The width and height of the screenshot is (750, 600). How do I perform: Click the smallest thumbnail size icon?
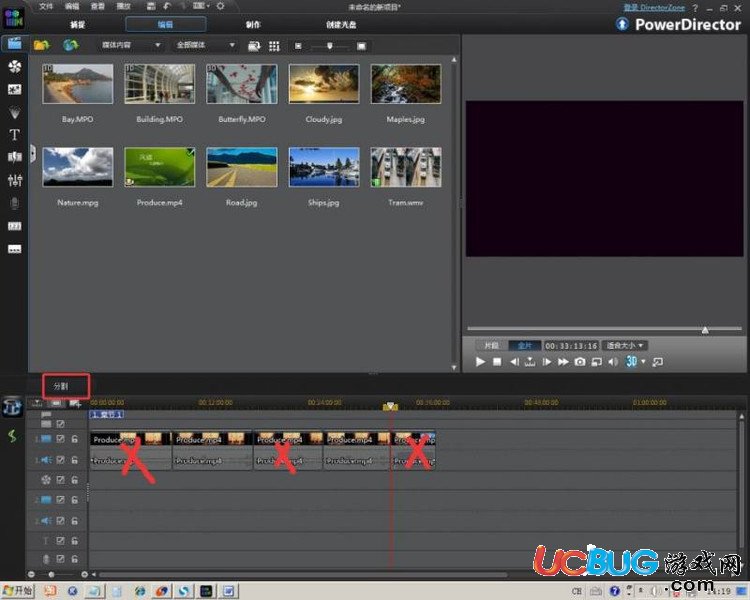(298, 46)
